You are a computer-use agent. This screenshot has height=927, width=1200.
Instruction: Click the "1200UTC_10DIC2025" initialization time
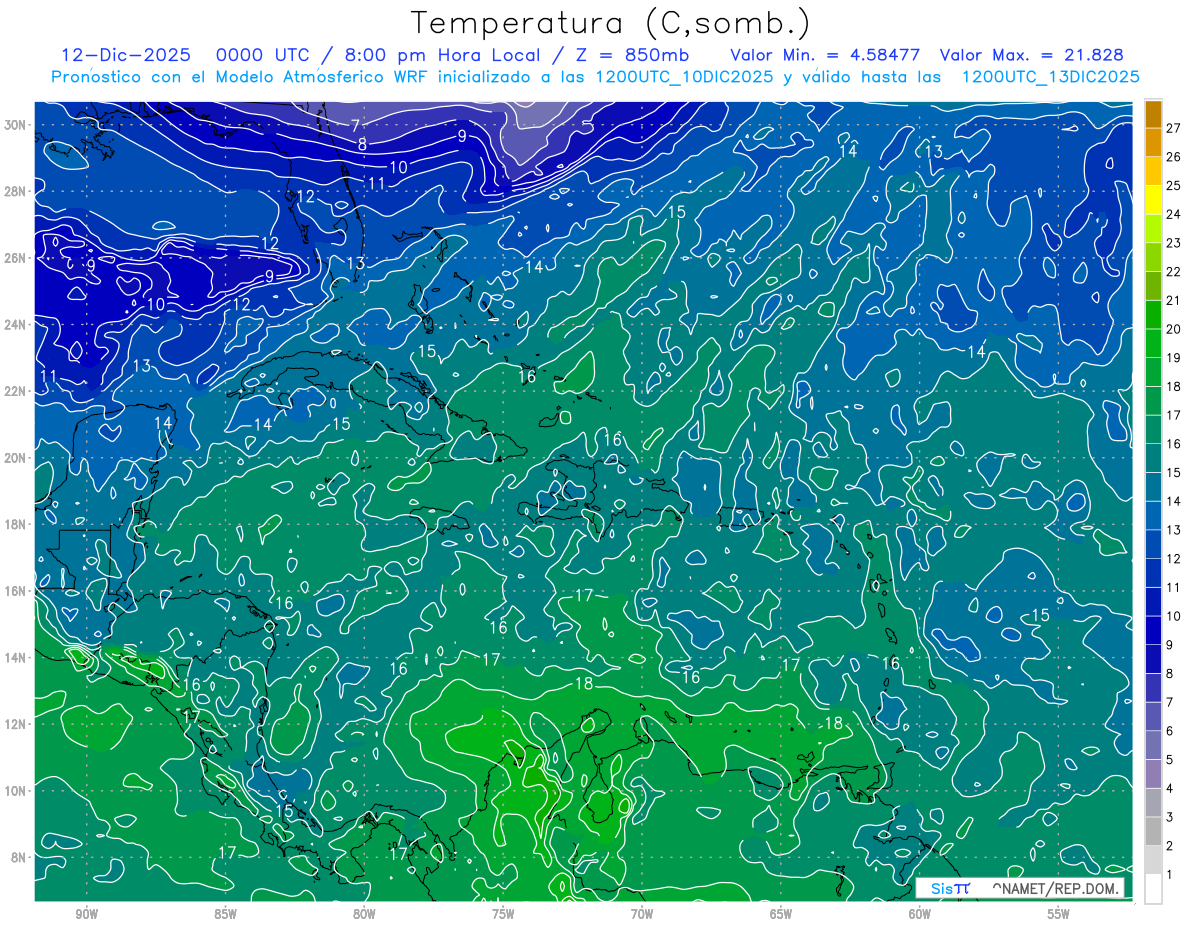point(684,77)
